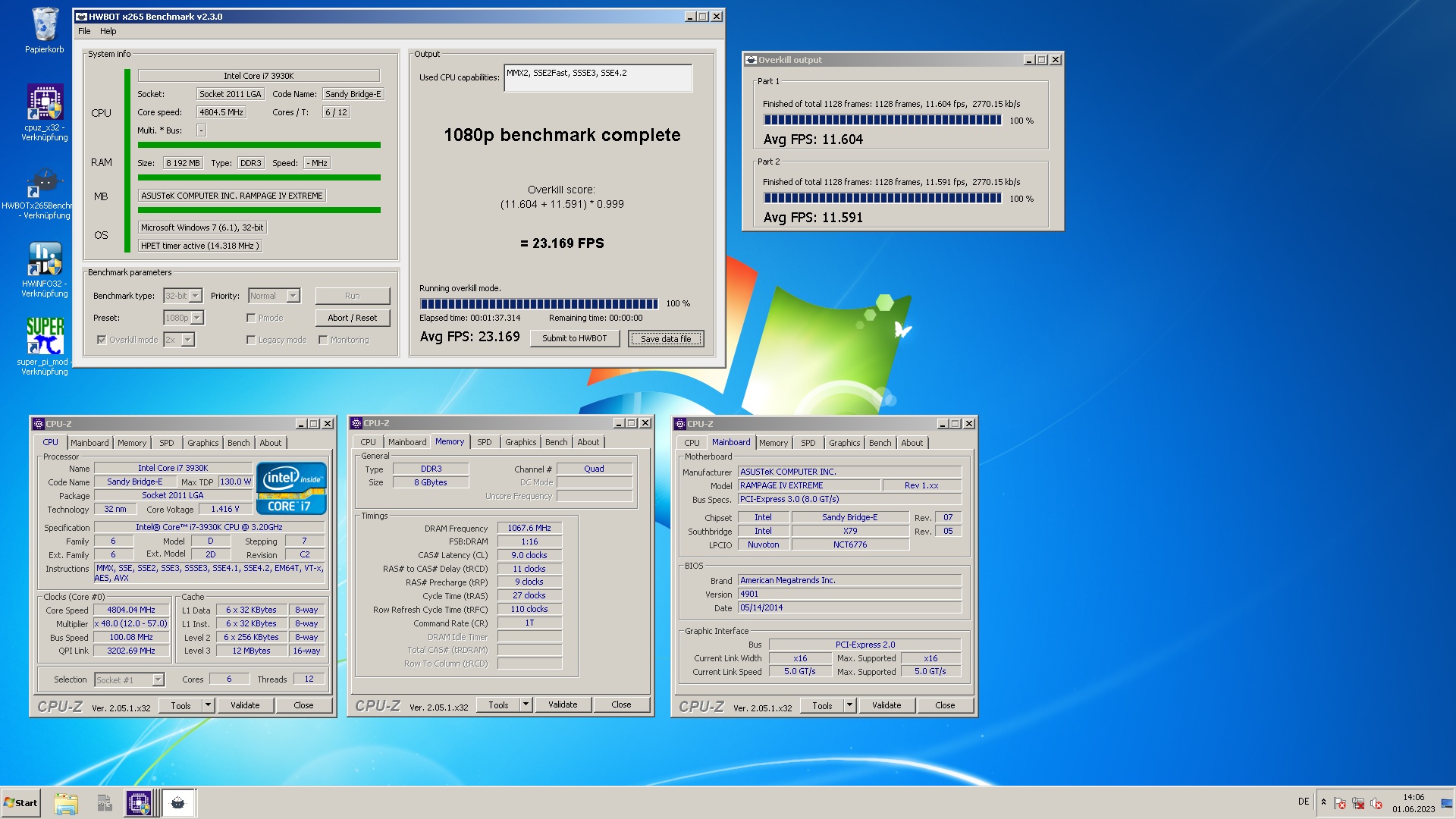Click the DE language indicator

tap(1304, 802)
